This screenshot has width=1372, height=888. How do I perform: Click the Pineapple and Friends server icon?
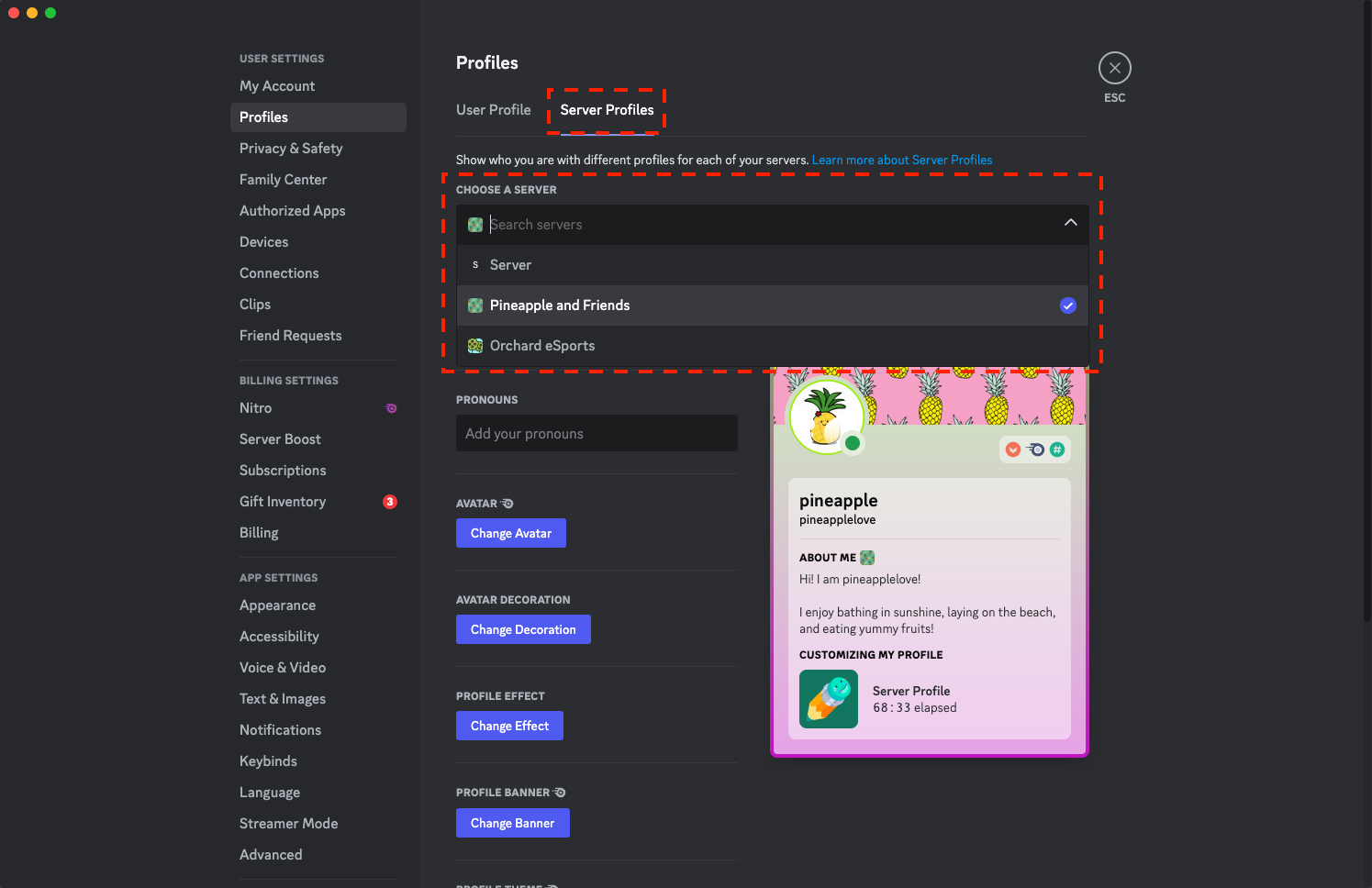tap(475, 305)
